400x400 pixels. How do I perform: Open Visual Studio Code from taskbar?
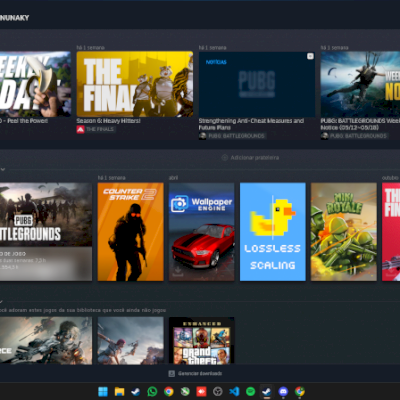pyautogui.click(x=234, y=391)
